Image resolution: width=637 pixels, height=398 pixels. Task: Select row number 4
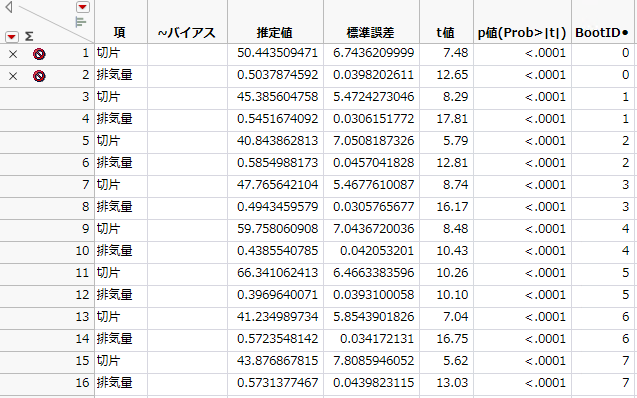[85, 119]
